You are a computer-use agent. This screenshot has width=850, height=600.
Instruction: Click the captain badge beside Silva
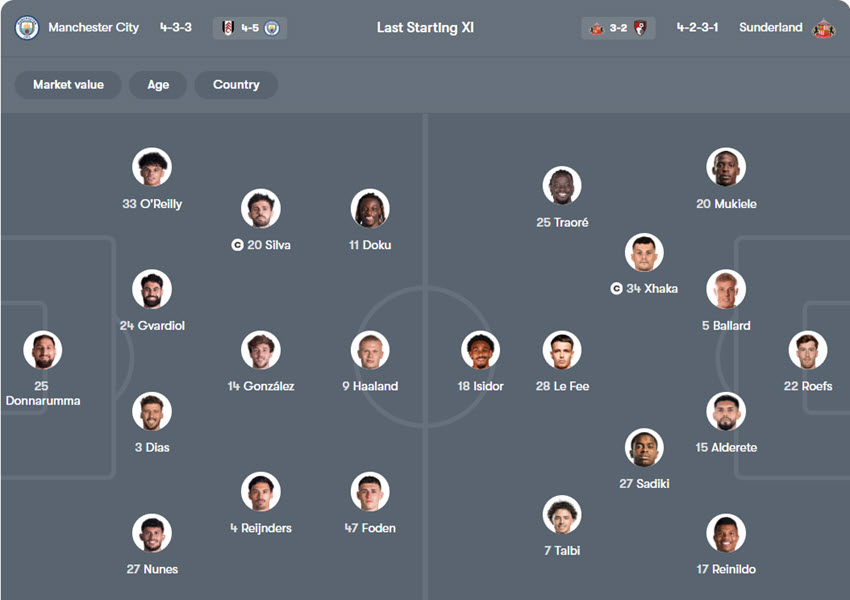[x=238, y=245]
